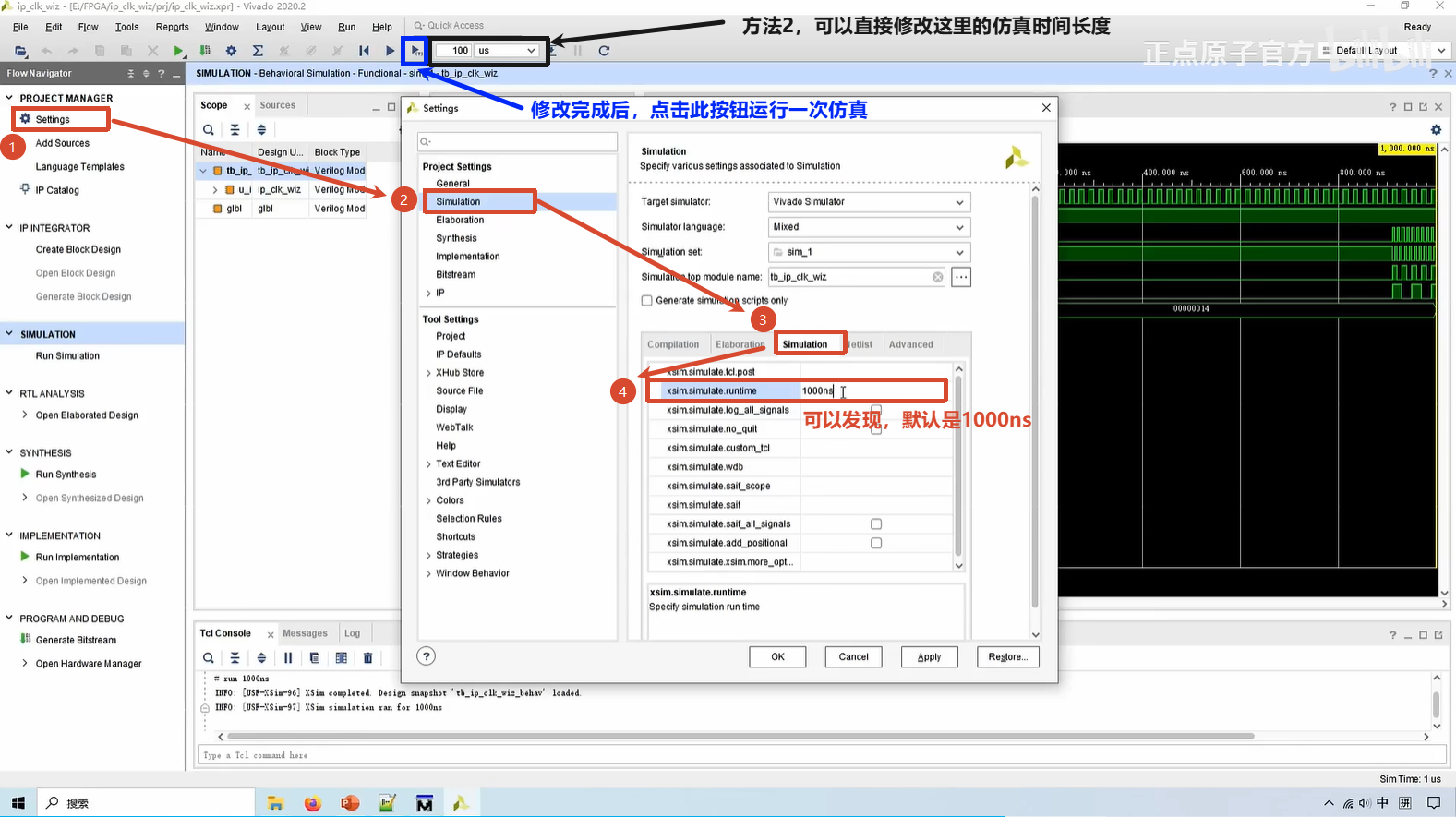Restart simulation with the rewind icon

coord(364,51)
